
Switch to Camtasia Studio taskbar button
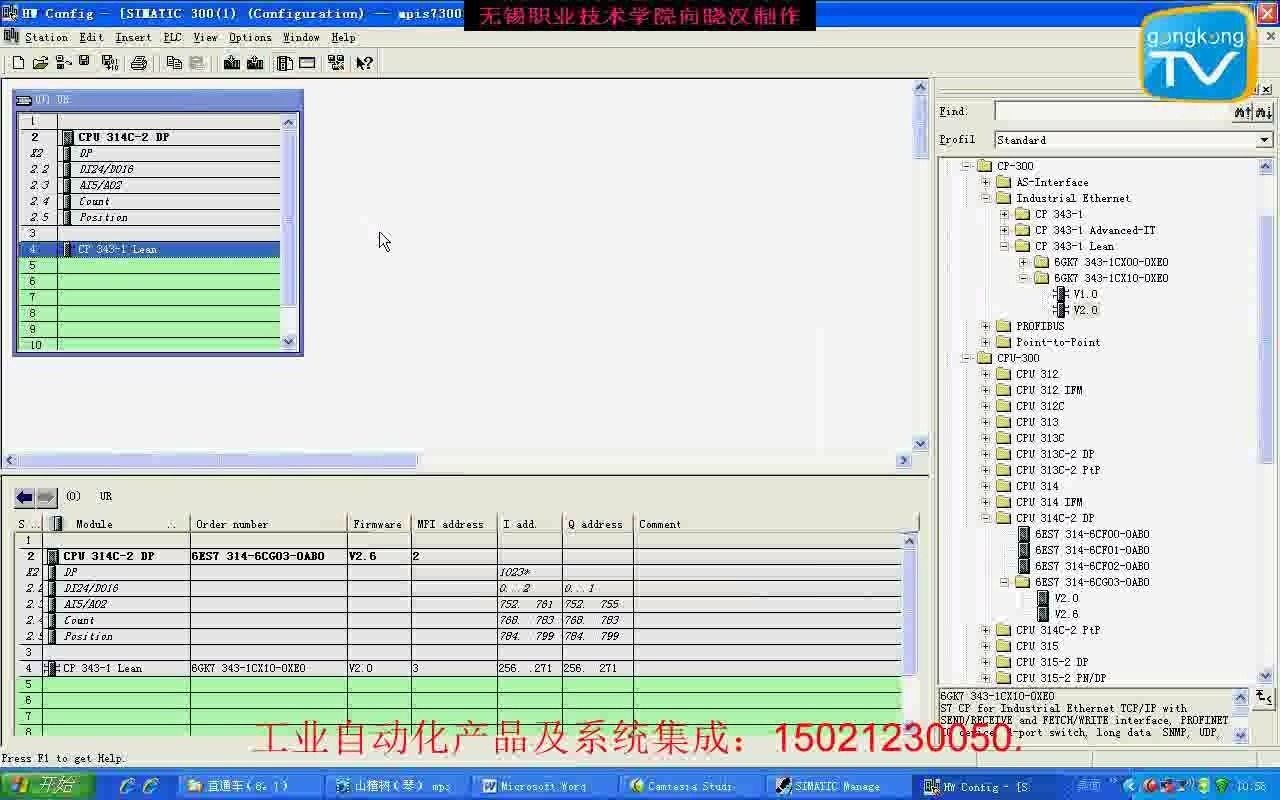tap(690, 786)
